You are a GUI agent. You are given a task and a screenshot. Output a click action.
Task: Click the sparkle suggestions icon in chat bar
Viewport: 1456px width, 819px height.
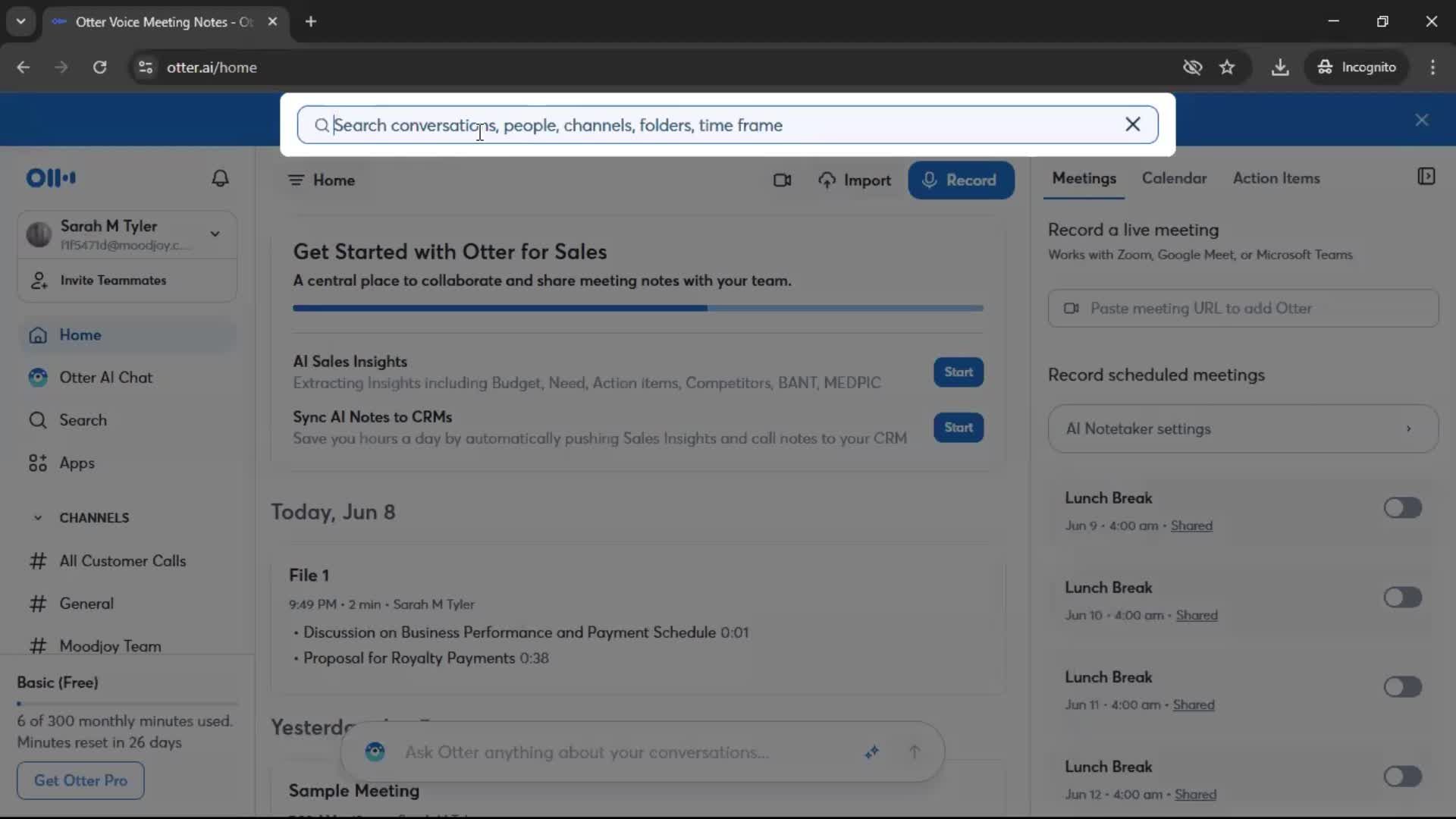pos(871,752)
